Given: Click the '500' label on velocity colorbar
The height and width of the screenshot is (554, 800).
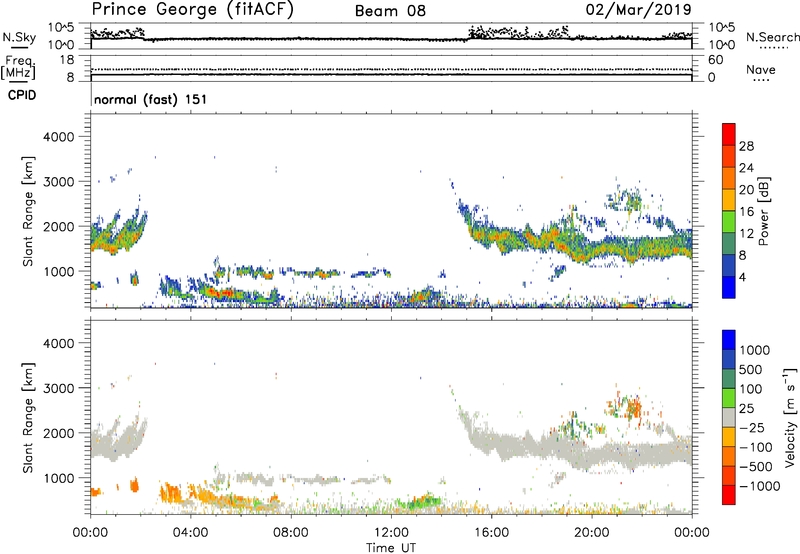Looking at the screenshot, I should click(752, 370).
